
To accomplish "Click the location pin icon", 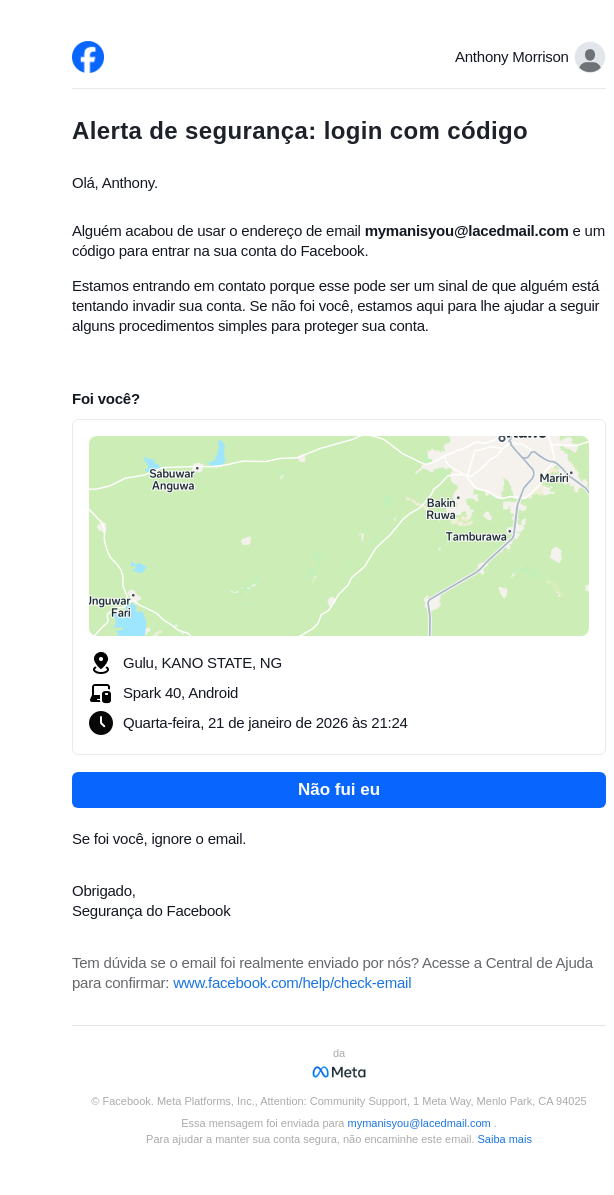I will coord(100,663).
